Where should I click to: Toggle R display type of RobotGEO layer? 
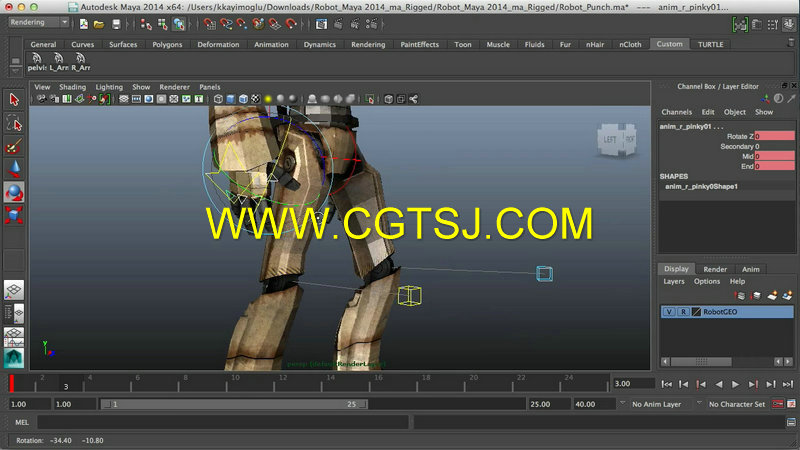pyautogui.click(x=683, y=312)
